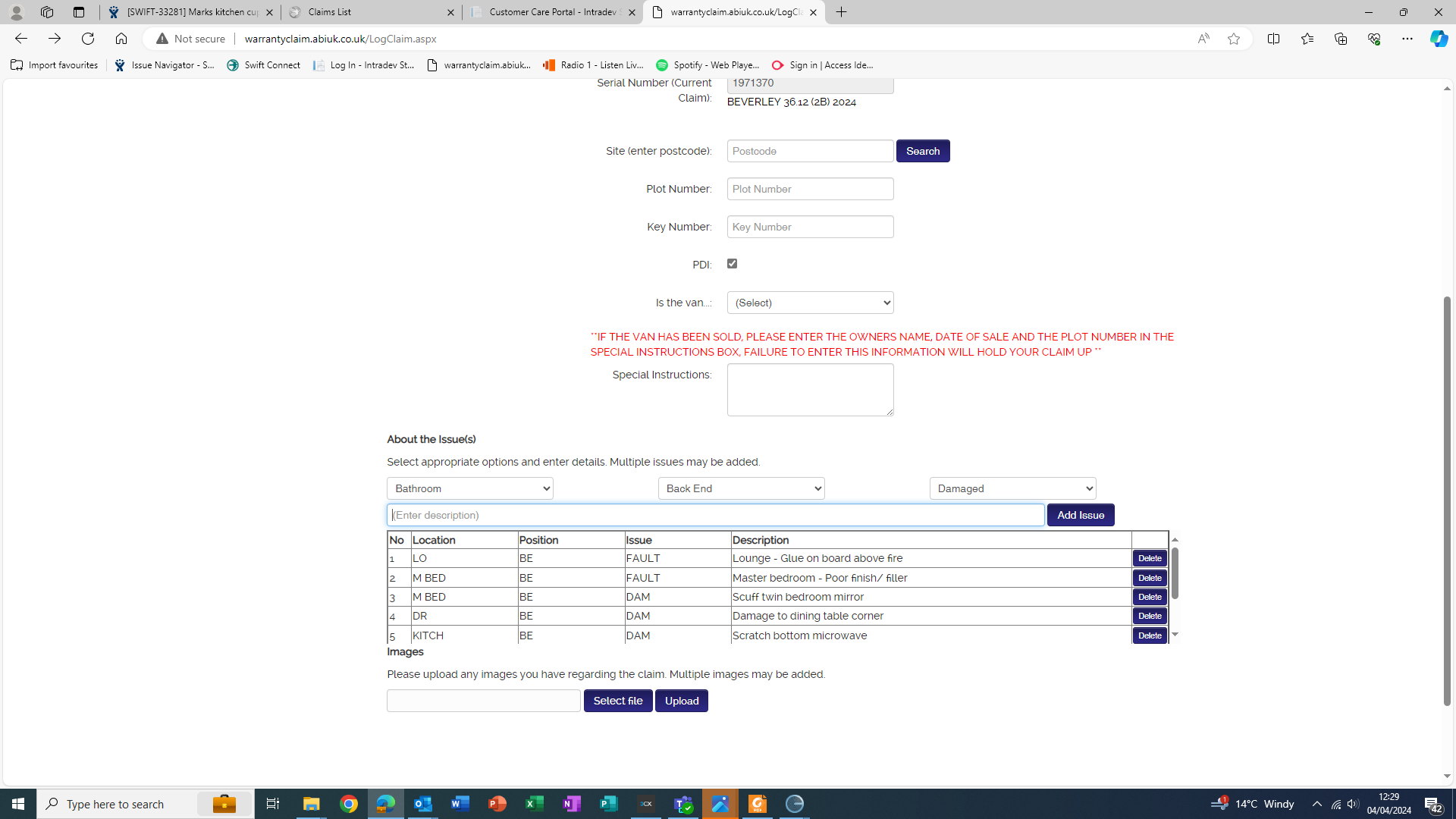This screenshot has height=819, width=1456.
Task: Click the Special Instructions text area
Action: pyautogui.click(x=810, y=390)
